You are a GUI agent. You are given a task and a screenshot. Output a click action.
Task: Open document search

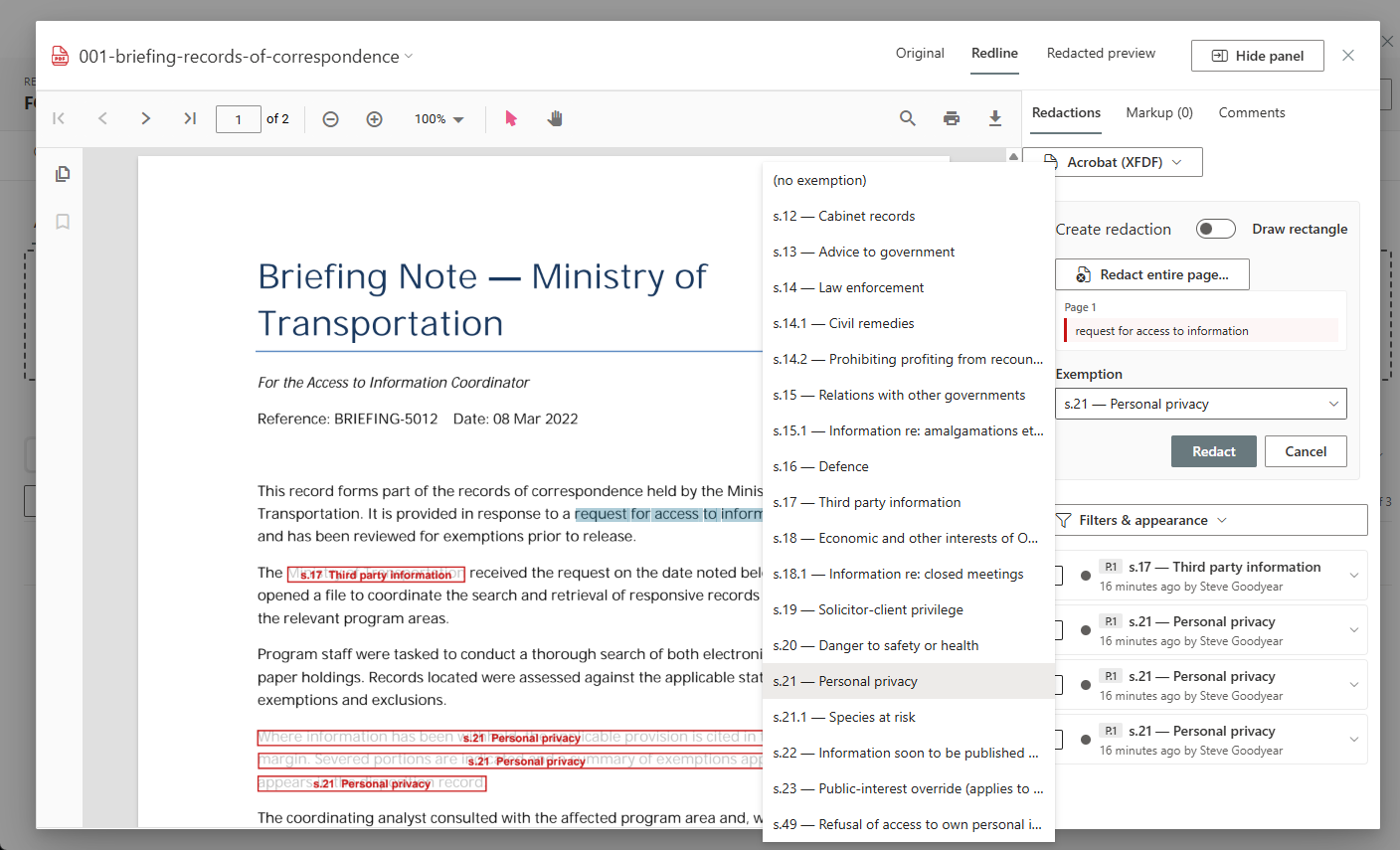click(x=908, y=118)
